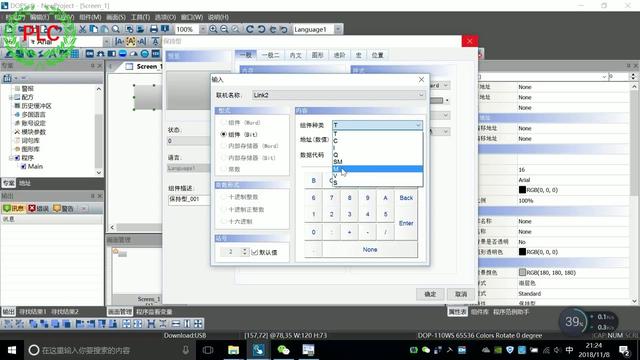Collapse the 组件种类 dropdown showing T
This screenshot has height=360, width=640.
coord(418,125)
